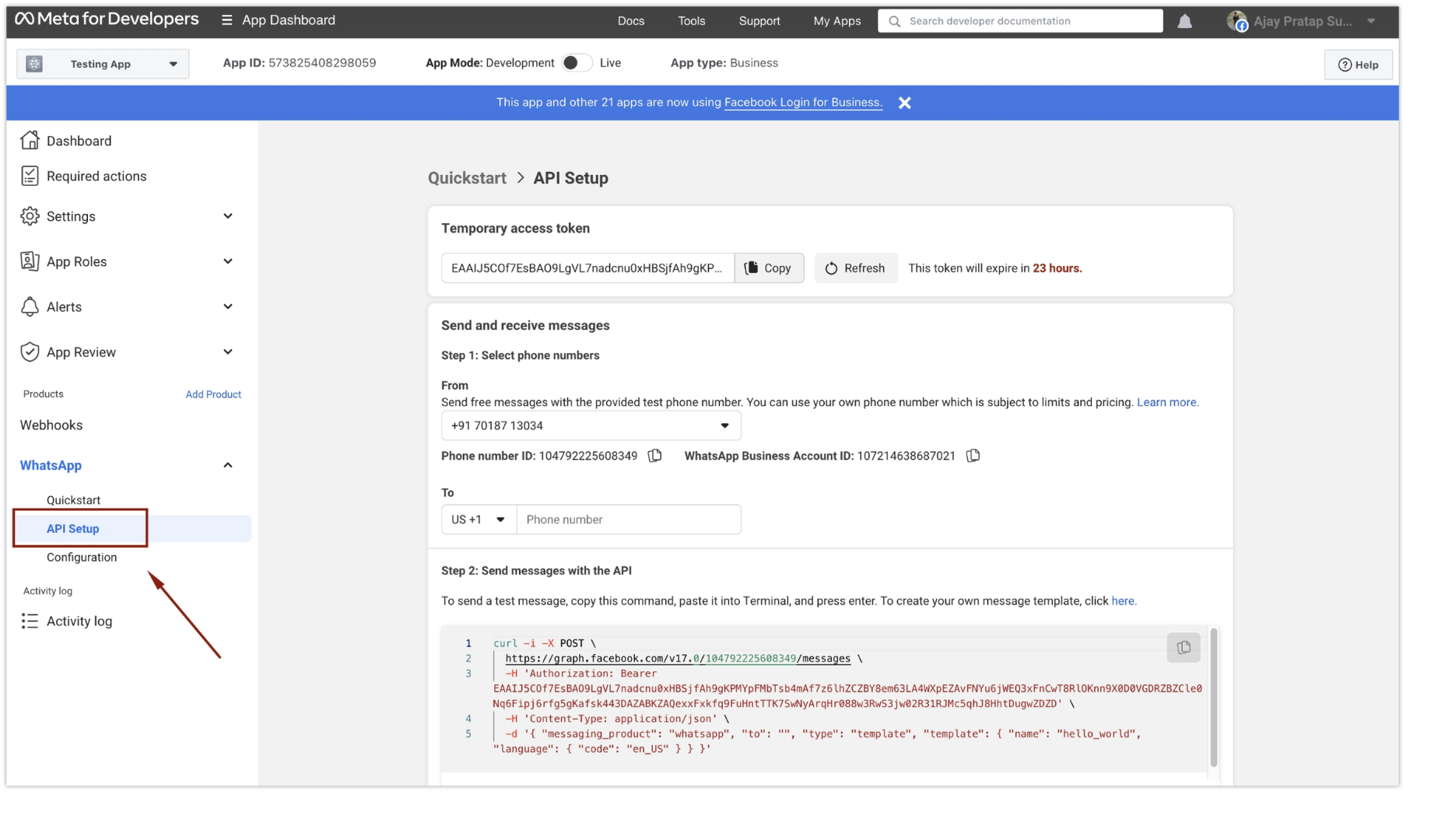Select the Activity log list icon

(x=30, y=621)
